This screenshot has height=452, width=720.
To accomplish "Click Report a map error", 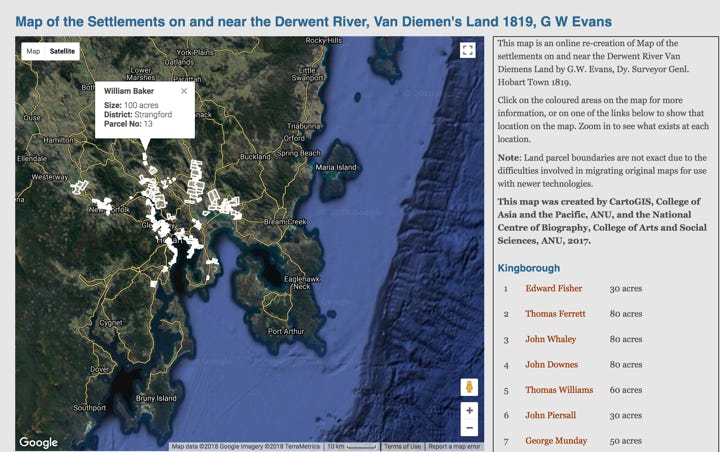I will [455, 446].
